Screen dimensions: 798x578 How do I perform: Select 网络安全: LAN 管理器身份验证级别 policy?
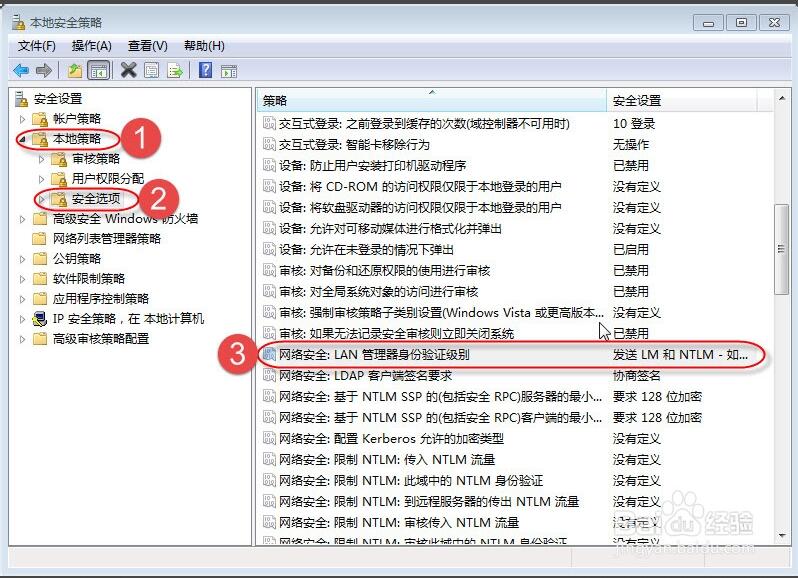[x=374, y=354]
